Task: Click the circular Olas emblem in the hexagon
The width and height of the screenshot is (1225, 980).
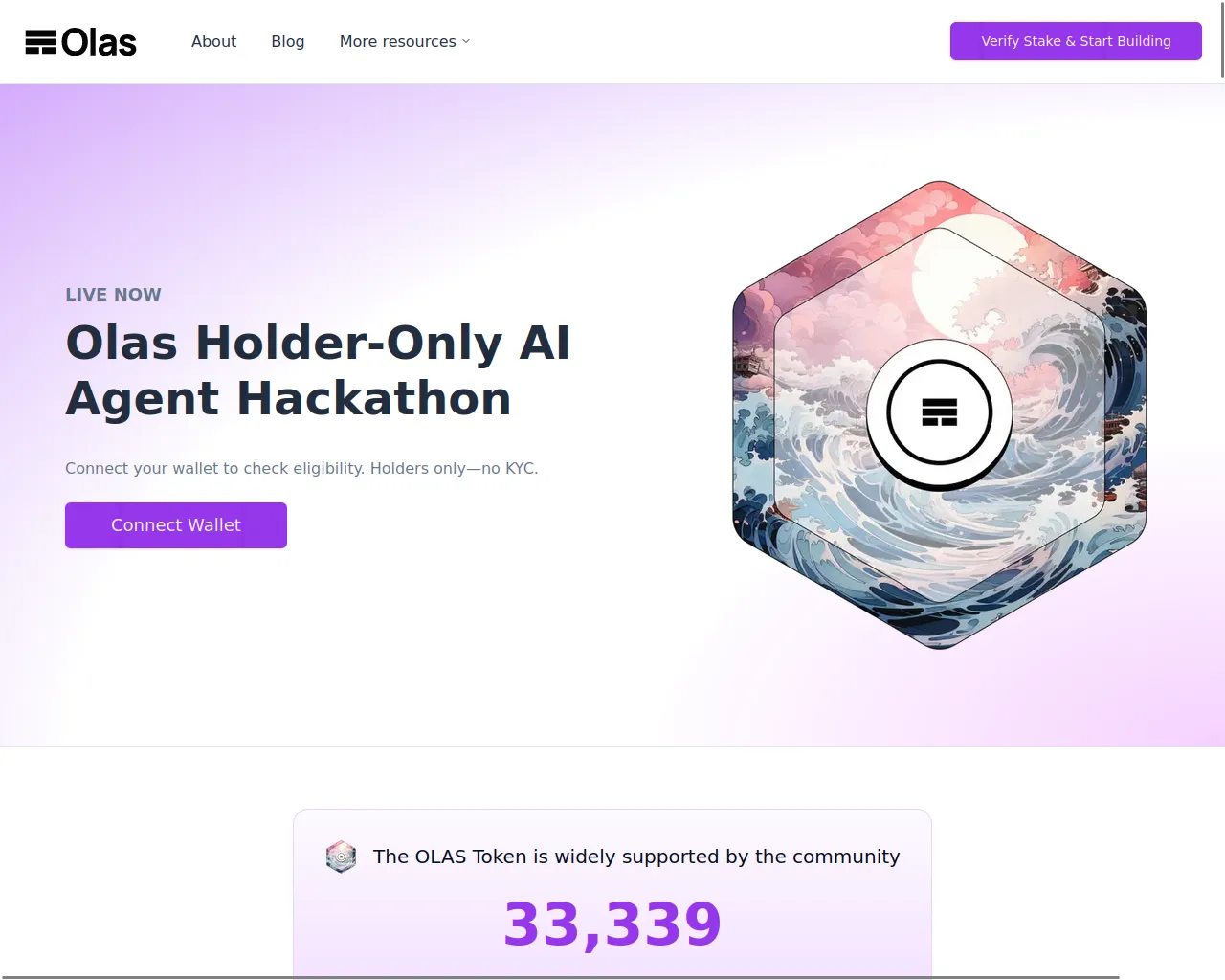Action: point(939,412)
